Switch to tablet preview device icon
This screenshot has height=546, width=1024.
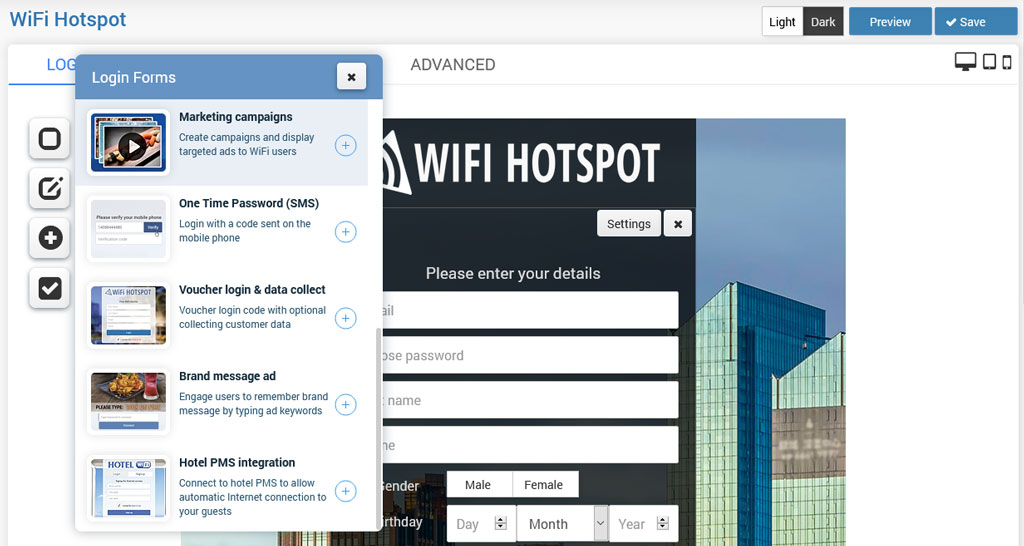coord(989,62)
